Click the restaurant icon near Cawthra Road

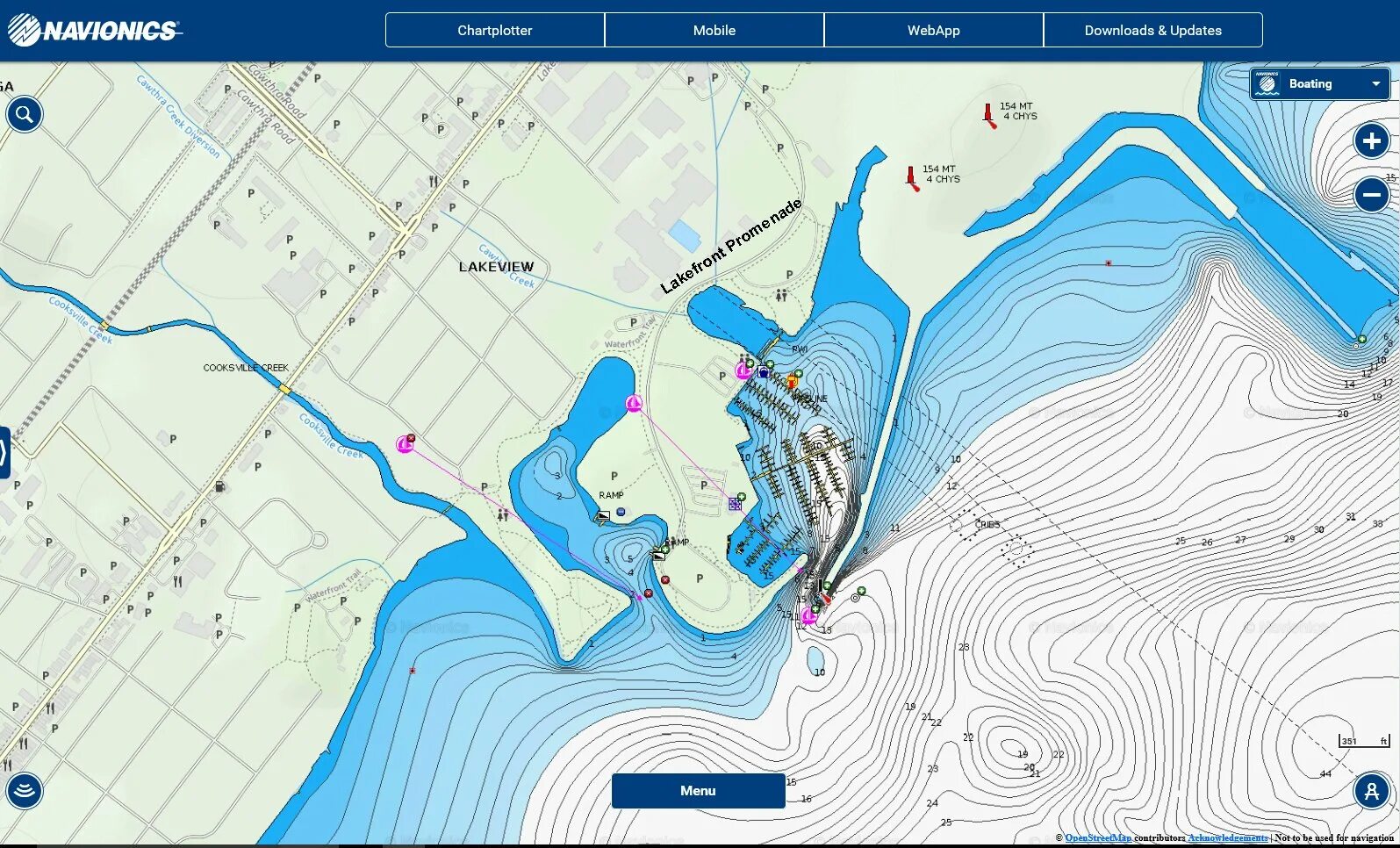tap(434, 182)
